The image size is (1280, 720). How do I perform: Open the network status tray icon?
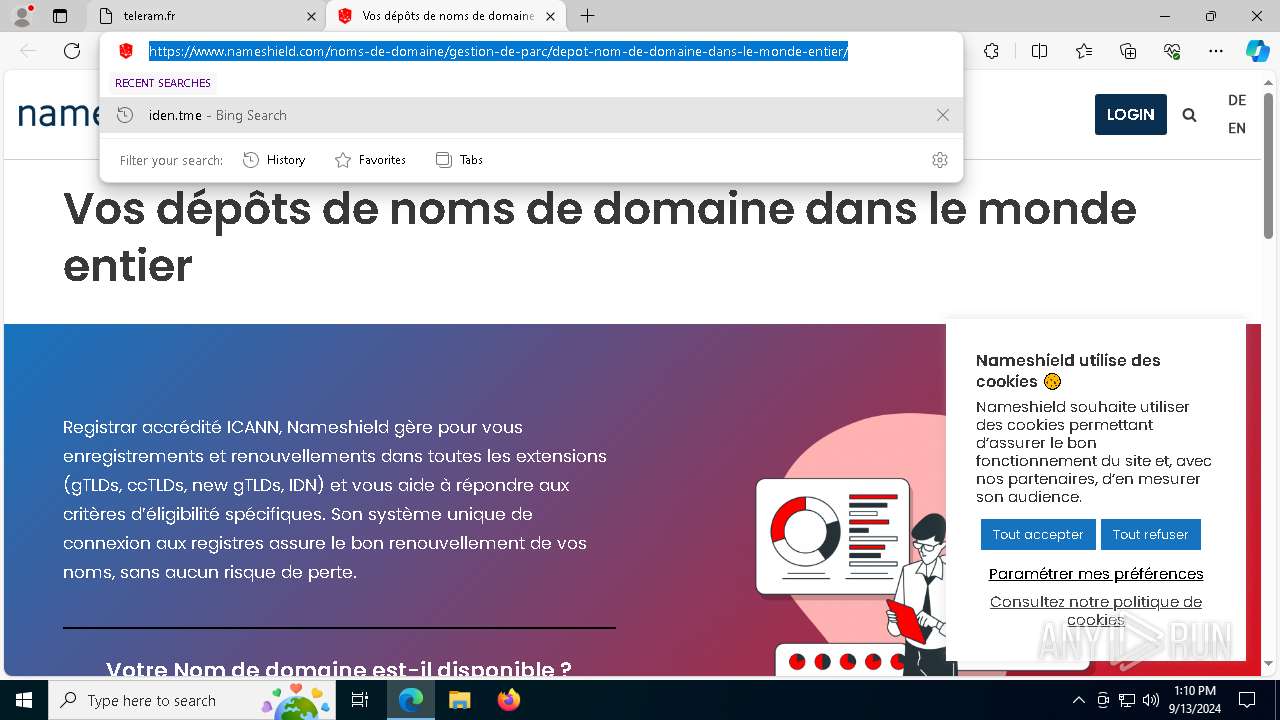[x=1127, y=700]
